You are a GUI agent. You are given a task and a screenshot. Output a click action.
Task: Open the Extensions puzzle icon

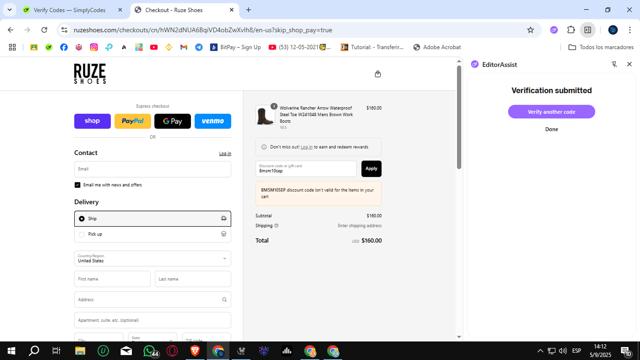[571, 30]
